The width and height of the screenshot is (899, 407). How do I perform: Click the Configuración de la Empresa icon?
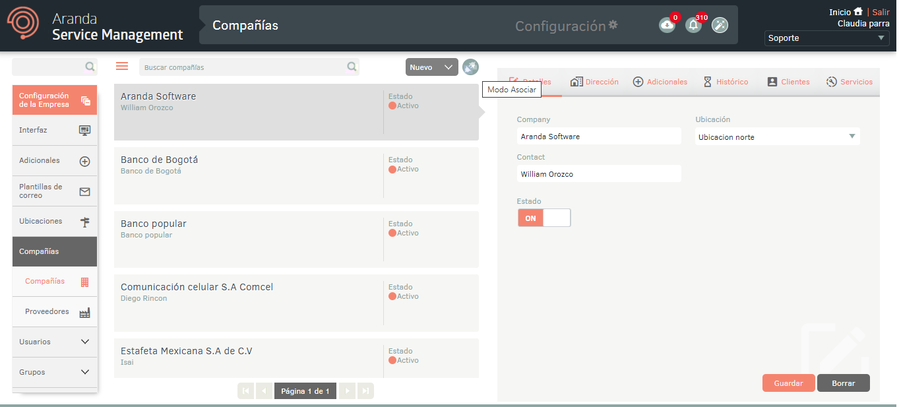coord(85,100)
